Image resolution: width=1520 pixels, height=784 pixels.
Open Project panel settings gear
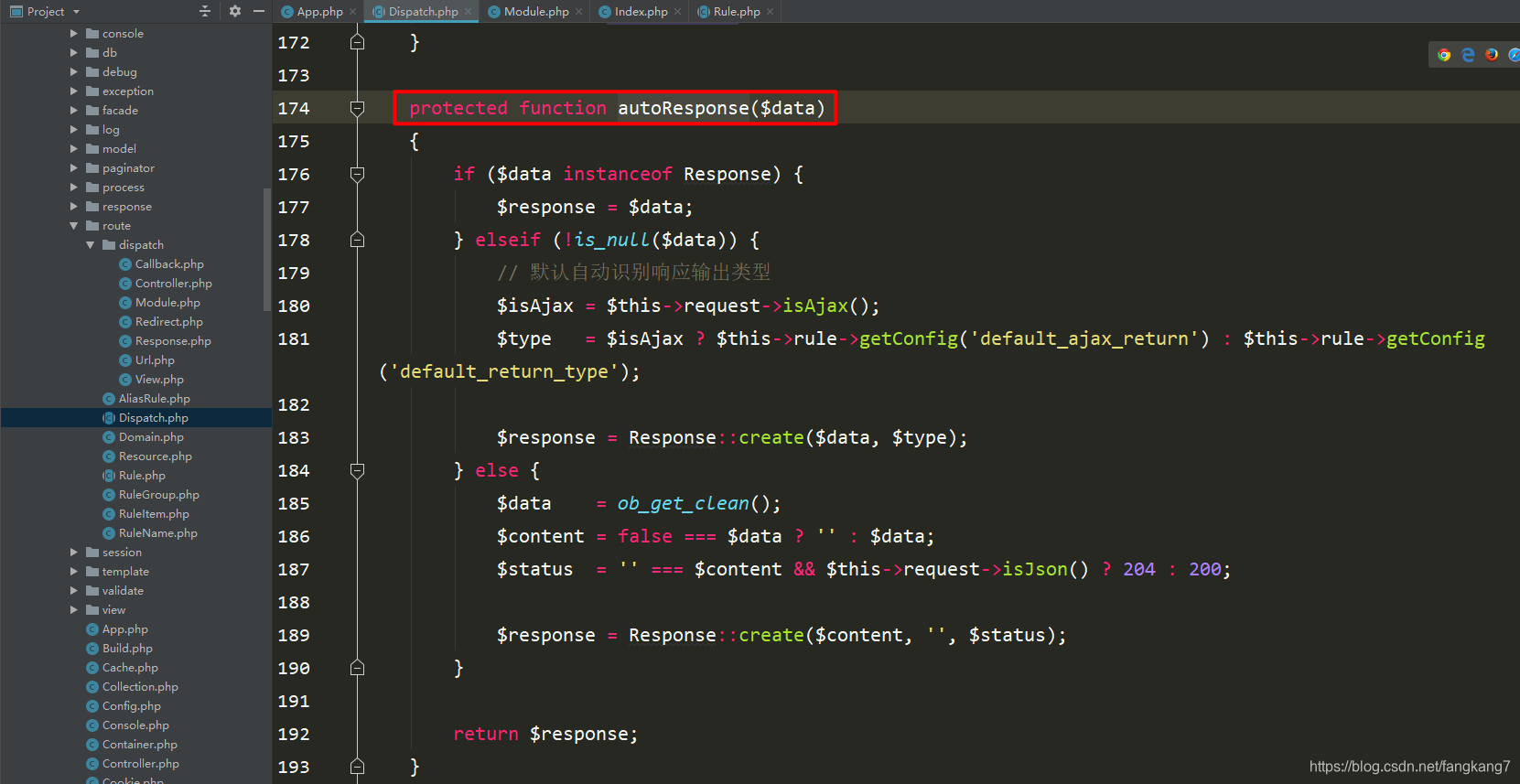click(x=235, y=11)
